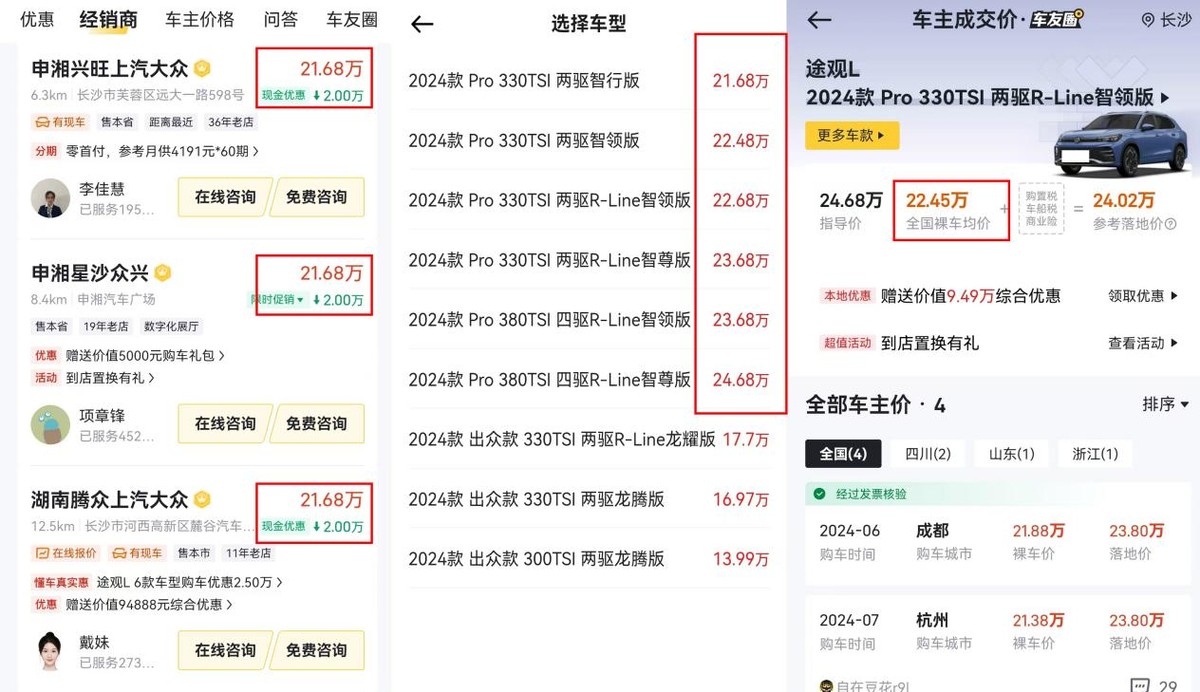Go back from 选择车型 screen

[x=422, y=24]
